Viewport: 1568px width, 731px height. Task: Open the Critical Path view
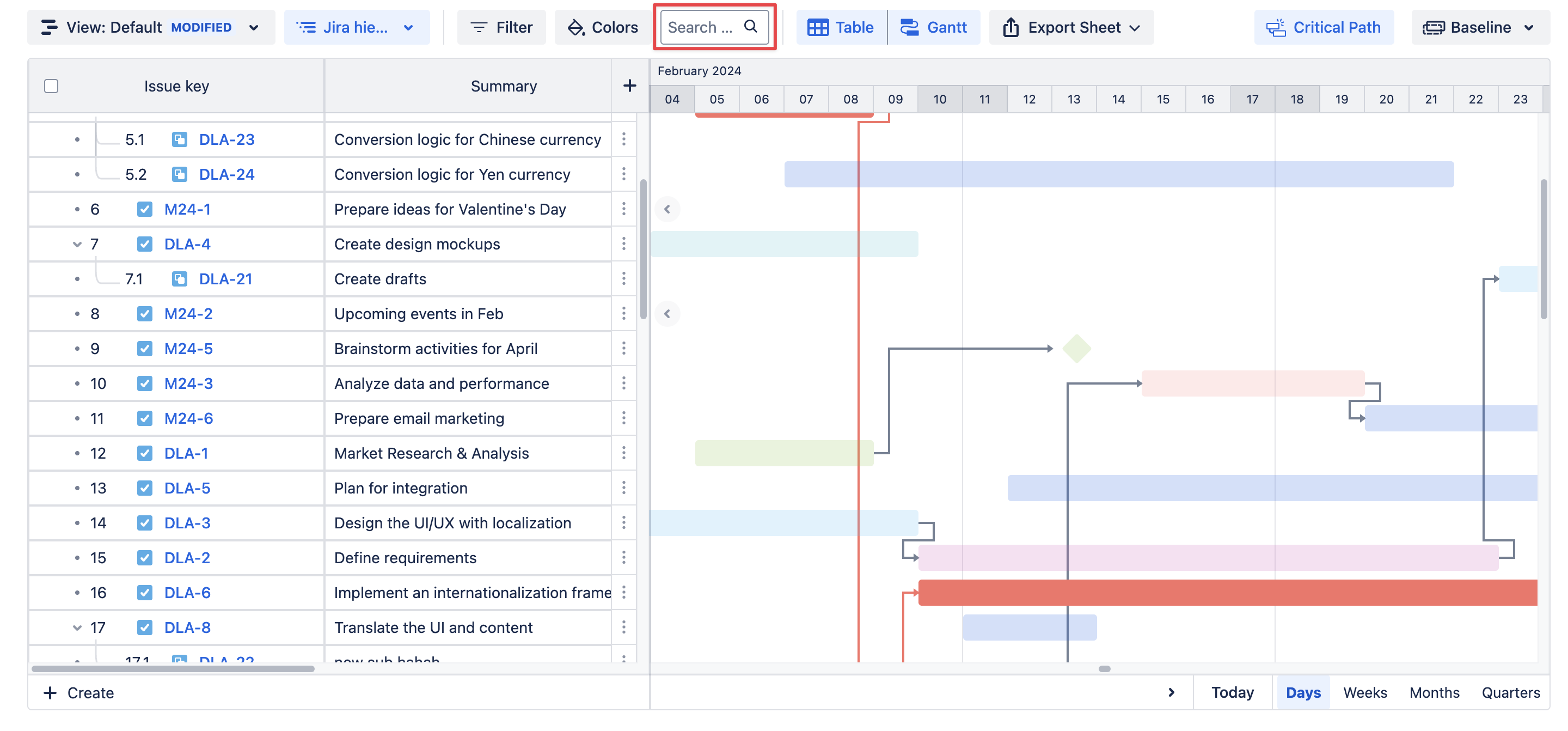[1324, 27]
